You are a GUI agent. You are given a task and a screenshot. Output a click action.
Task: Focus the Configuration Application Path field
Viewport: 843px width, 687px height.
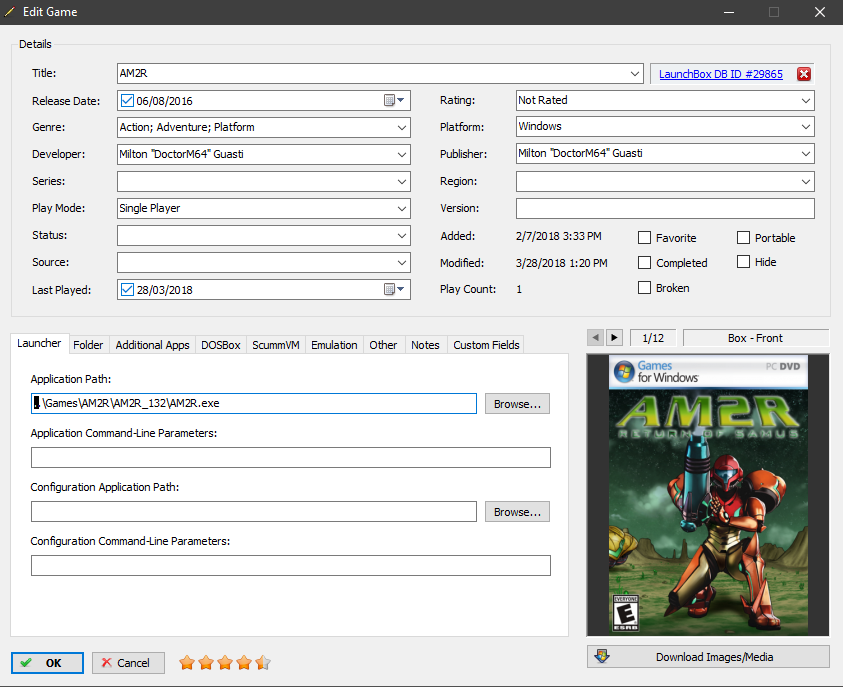(254, 512)
